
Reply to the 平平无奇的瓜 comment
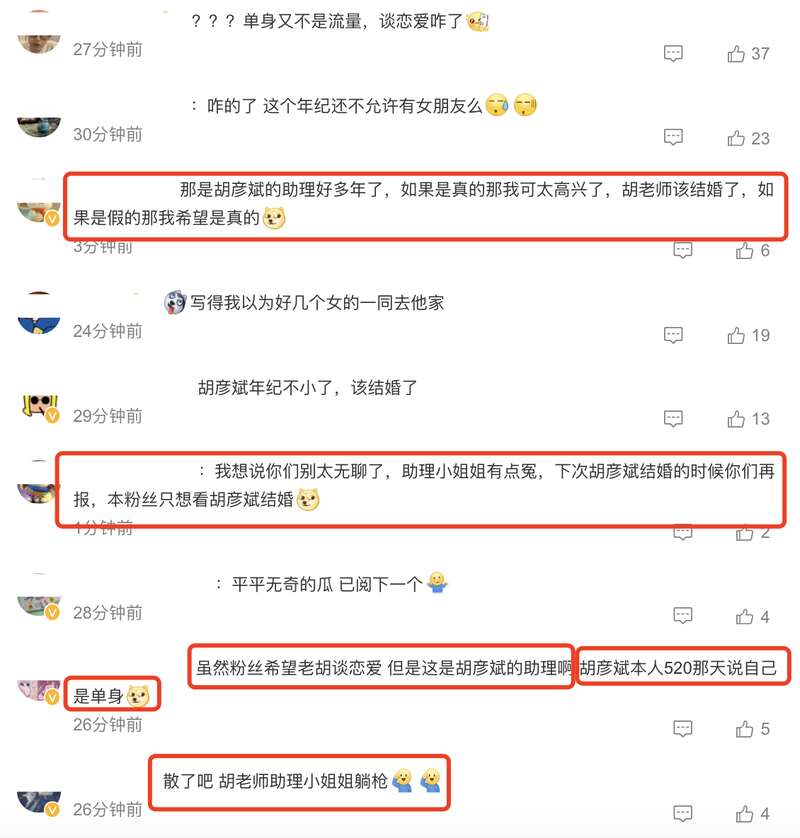682,616
